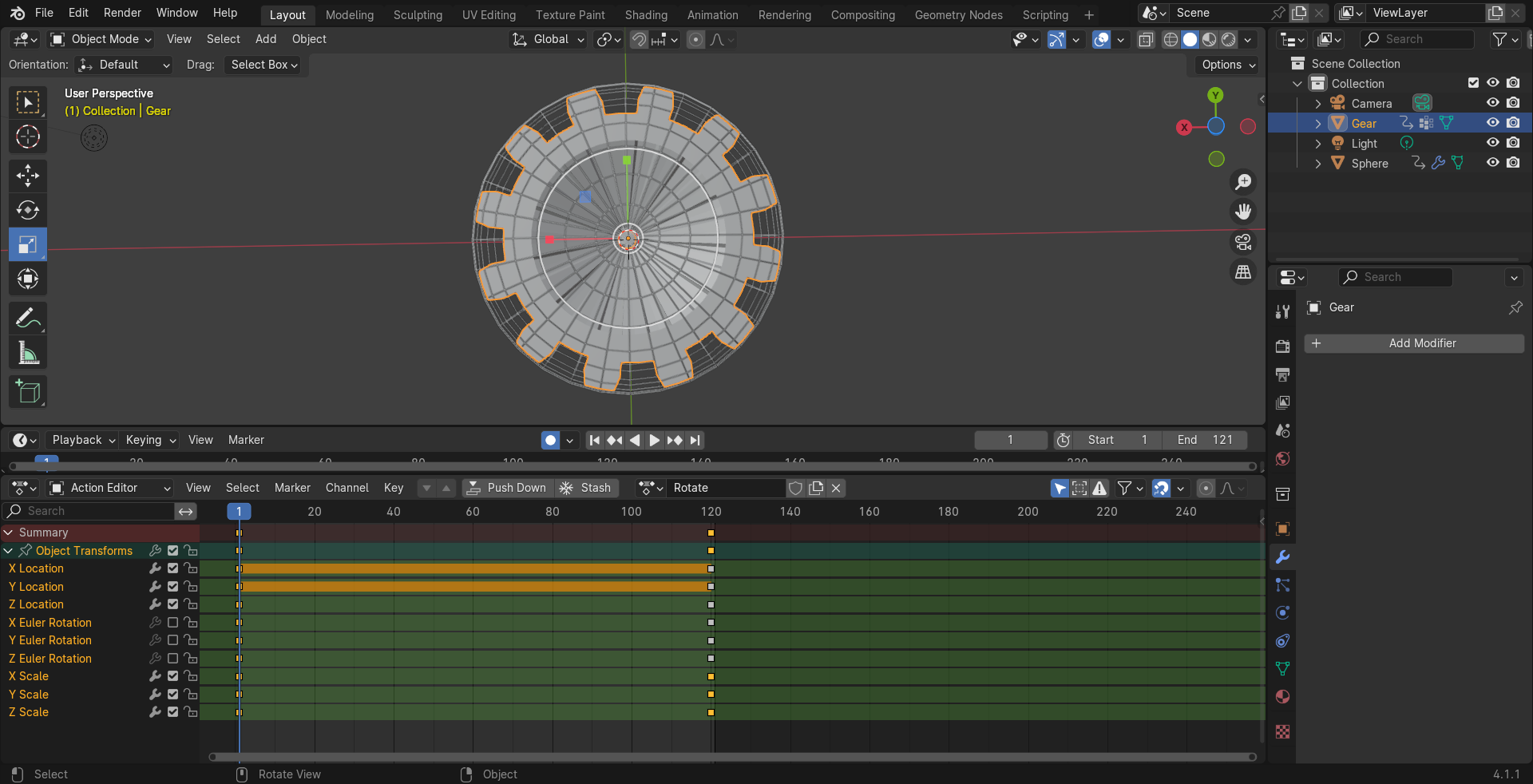Open the Material properties tab icon
The height and width of the screenshot is (784, 1533).
pyautogui.click(x=1282, y=696)
